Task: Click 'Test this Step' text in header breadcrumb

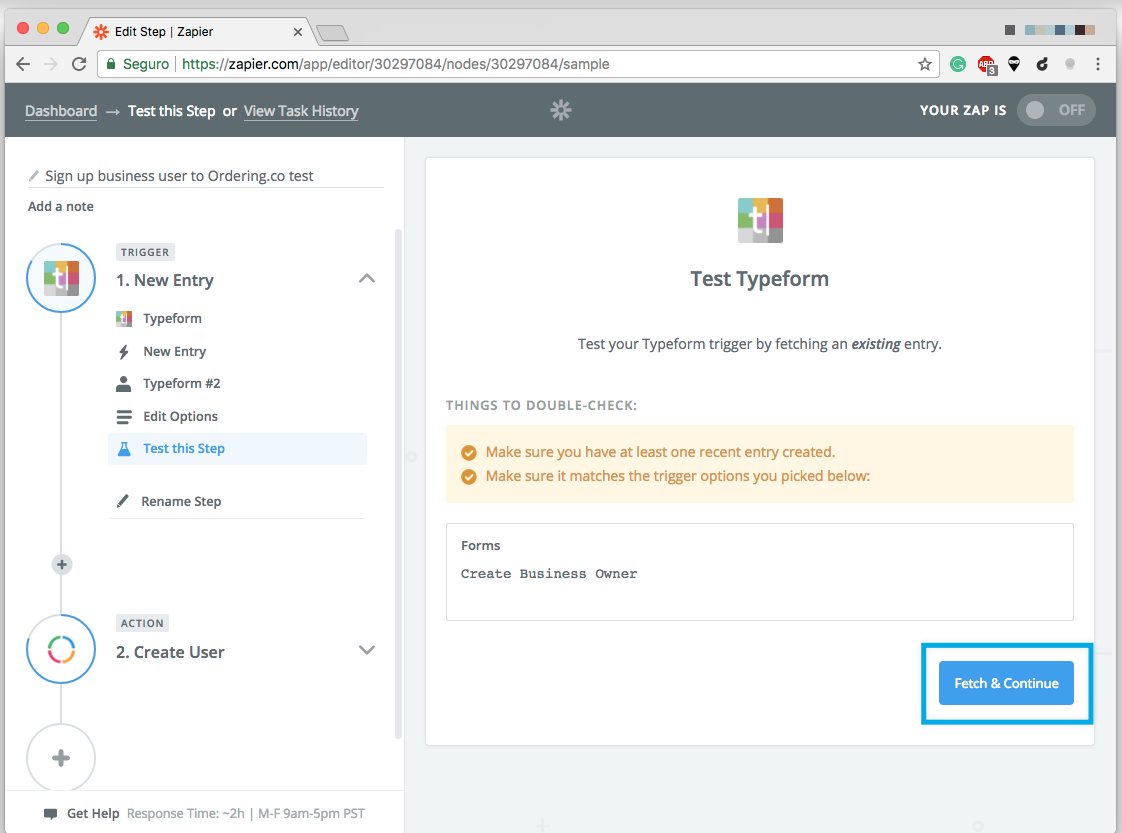Action: (172, 111)
